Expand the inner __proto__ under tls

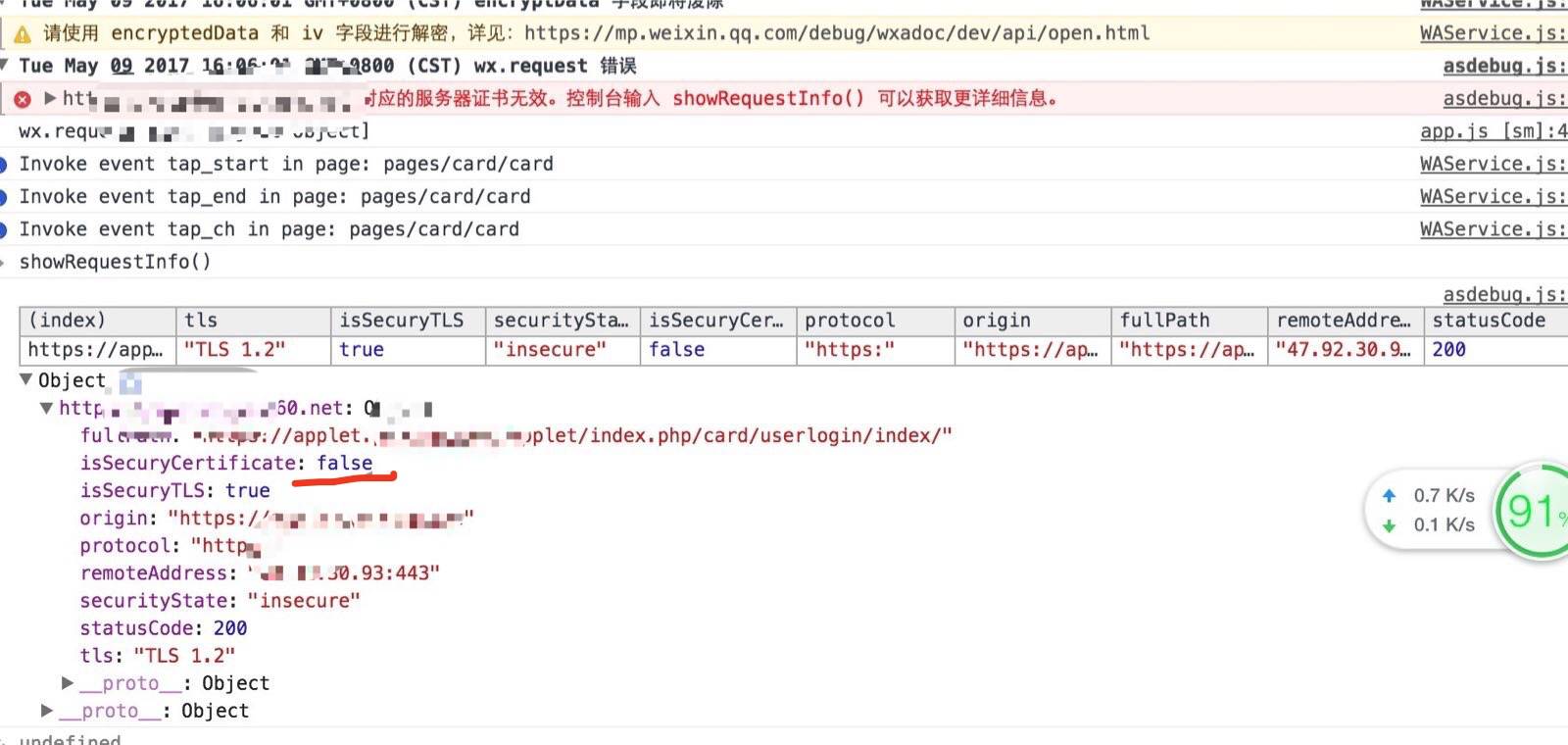[x=68, y=682]
